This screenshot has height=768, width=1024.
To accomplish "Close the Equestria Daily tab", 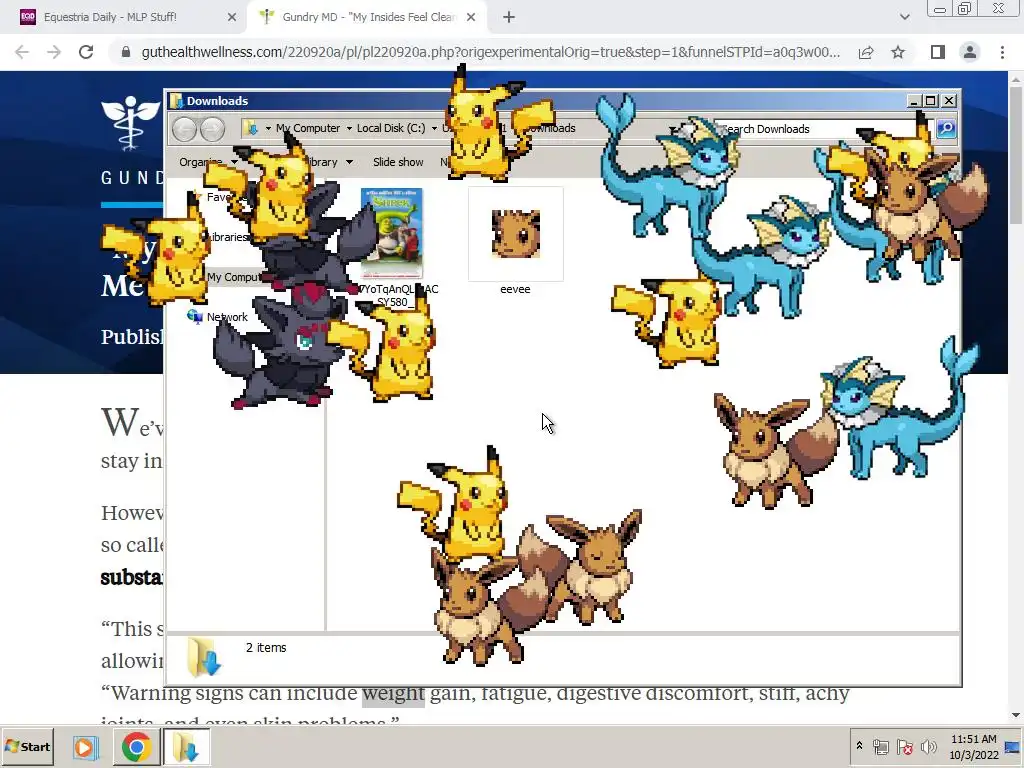I will coord(232,18).
